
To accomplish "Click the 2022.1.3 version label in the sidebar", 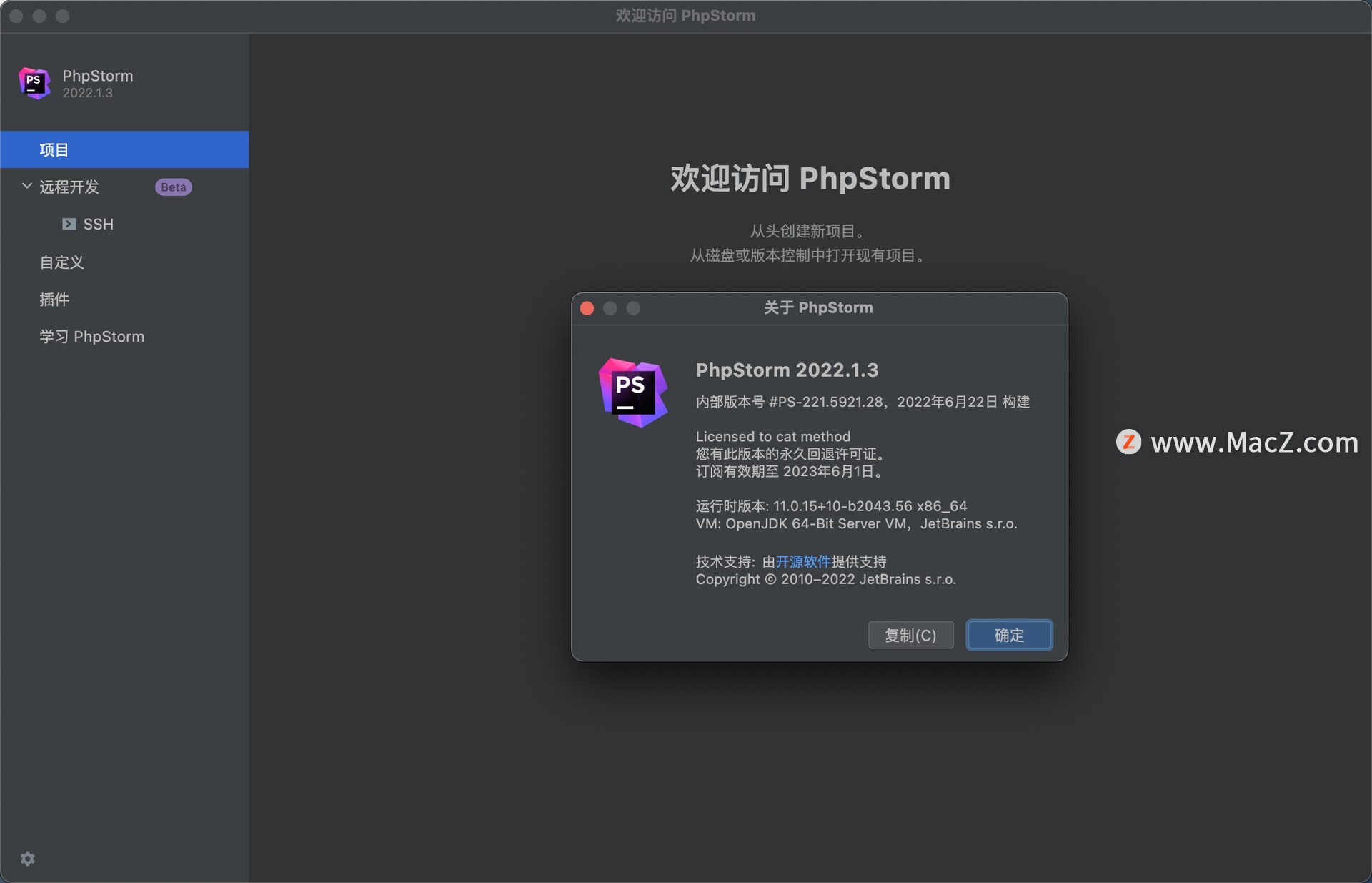I will (x=87, y=93).
